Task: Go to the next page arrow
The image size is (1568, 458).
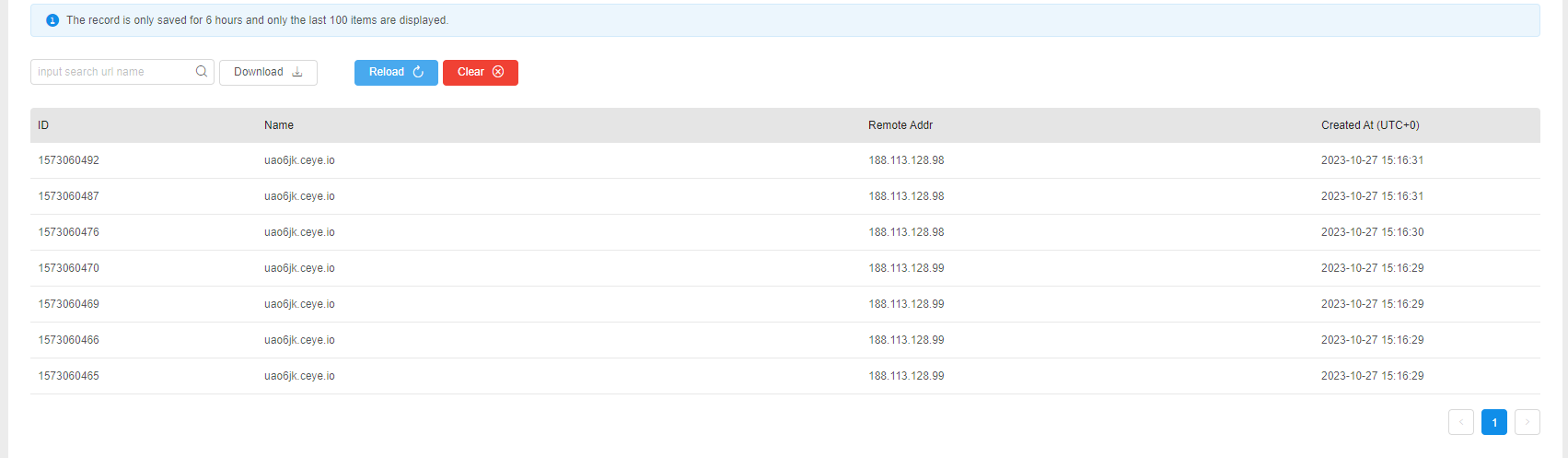Action: tap(1527, 422)
